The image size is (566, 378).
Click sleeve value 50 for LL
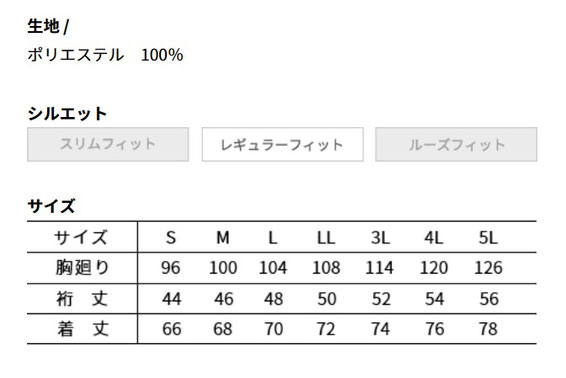(x=327, y=299)
